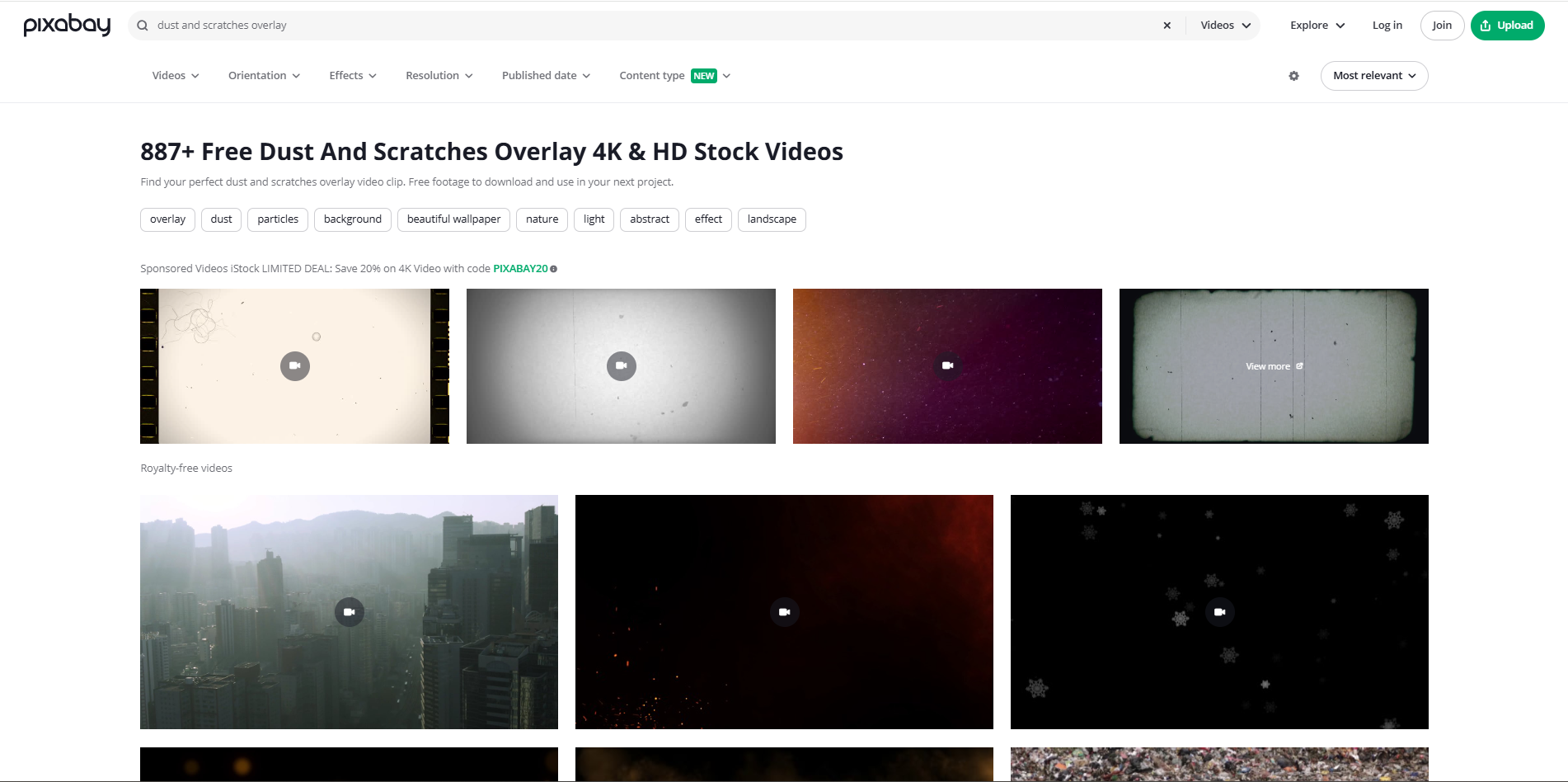Toggle the particles tag filter
The image size is (1568, 782).
[x=277, y=219]
